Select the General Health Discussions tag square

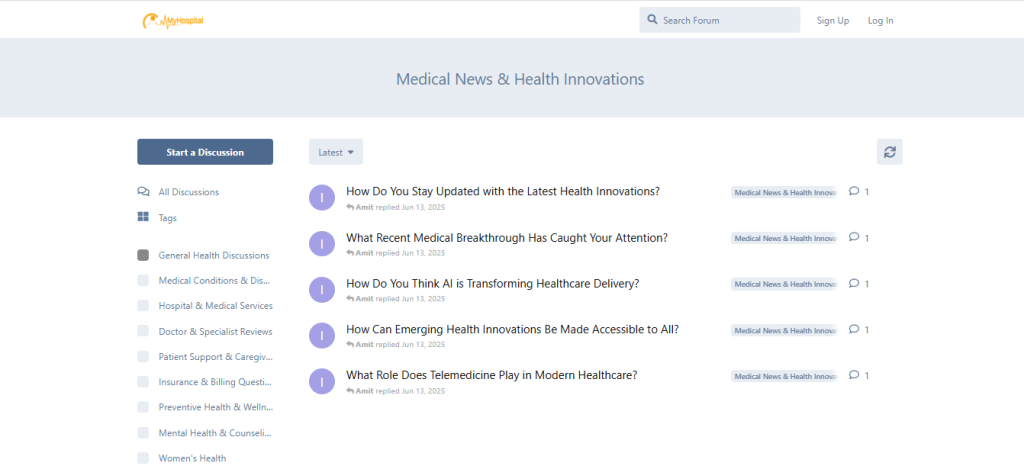[x=143, y=255]
